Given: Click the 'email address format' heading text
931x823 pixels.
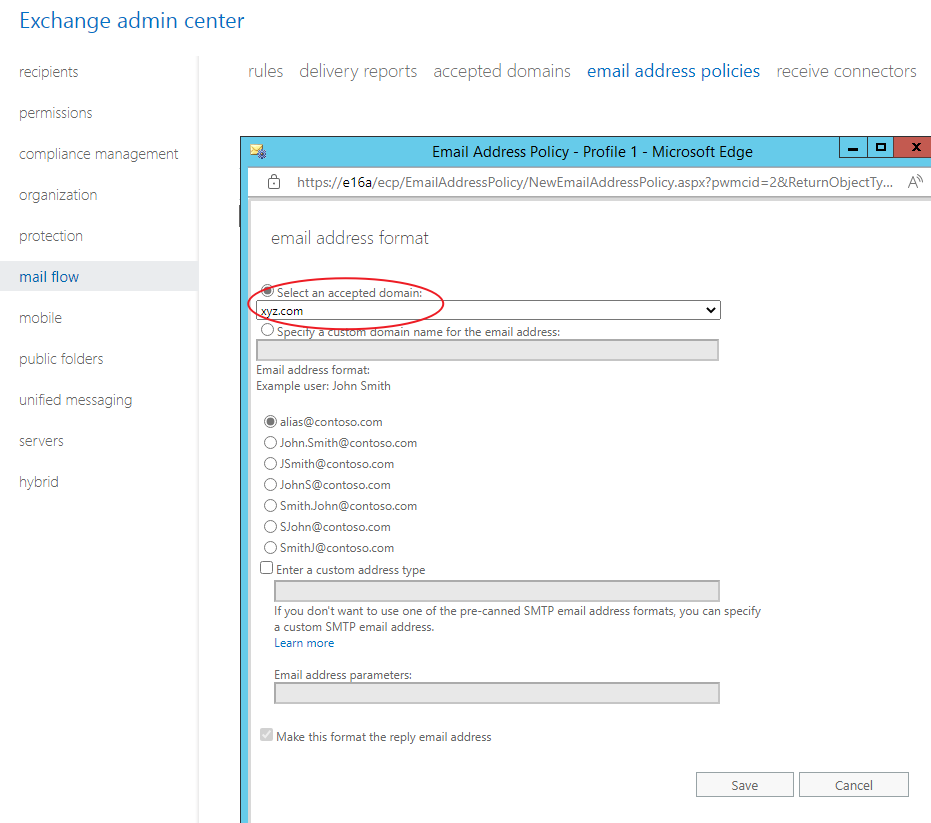Looking at the screenshot, I should (350, 238).
